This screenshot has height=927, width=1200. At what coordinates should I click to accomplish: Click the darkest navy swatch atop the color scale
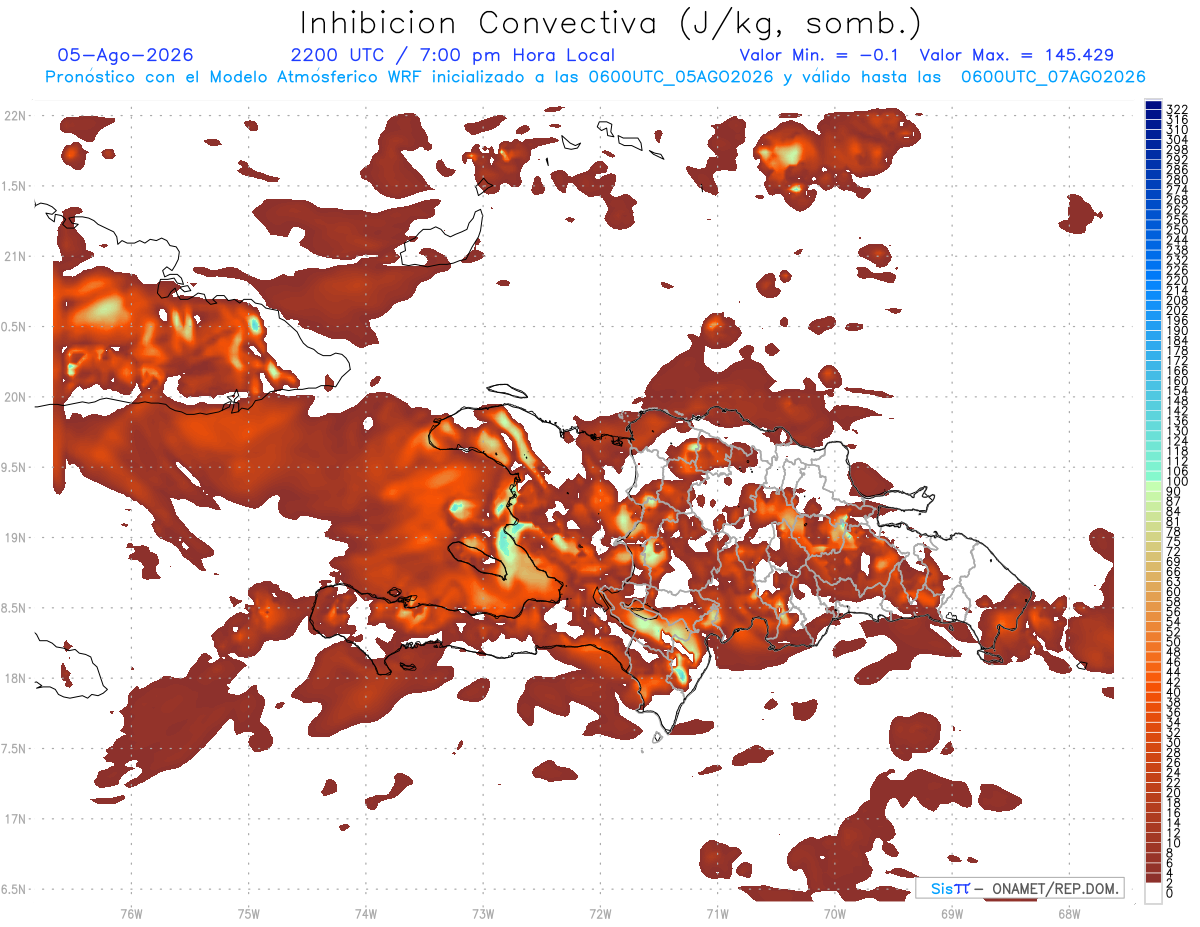1154,105
